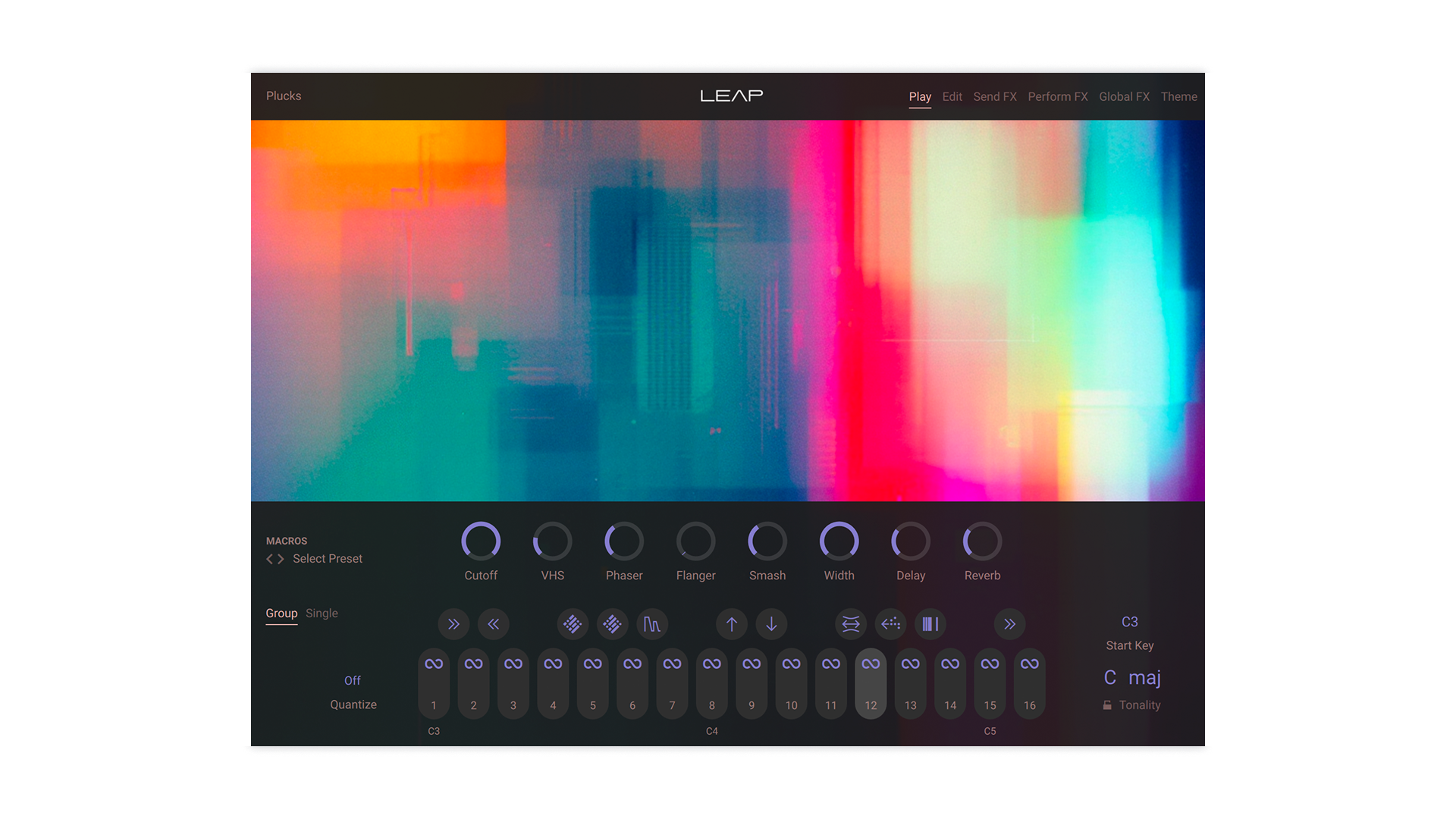This screenshot has height=819, width=1456.
Task: Select the first randomize dice icon
Action: (x=573, y=624)
